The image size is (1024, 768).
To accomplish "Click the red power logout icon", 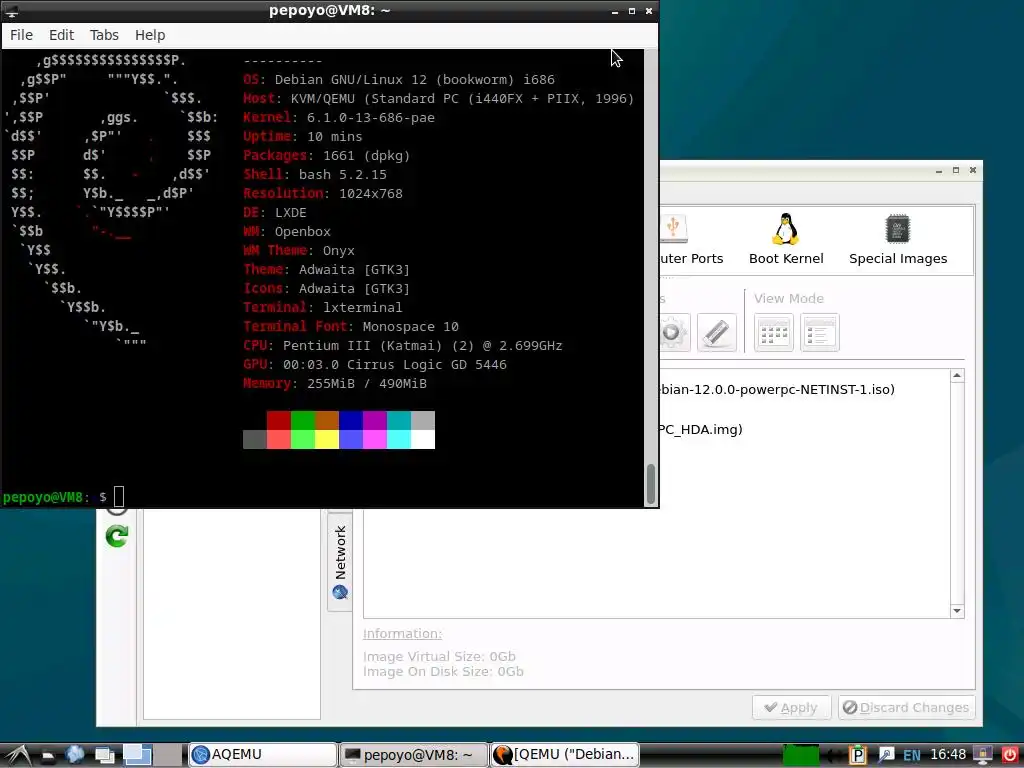I will pos(1010,755).
